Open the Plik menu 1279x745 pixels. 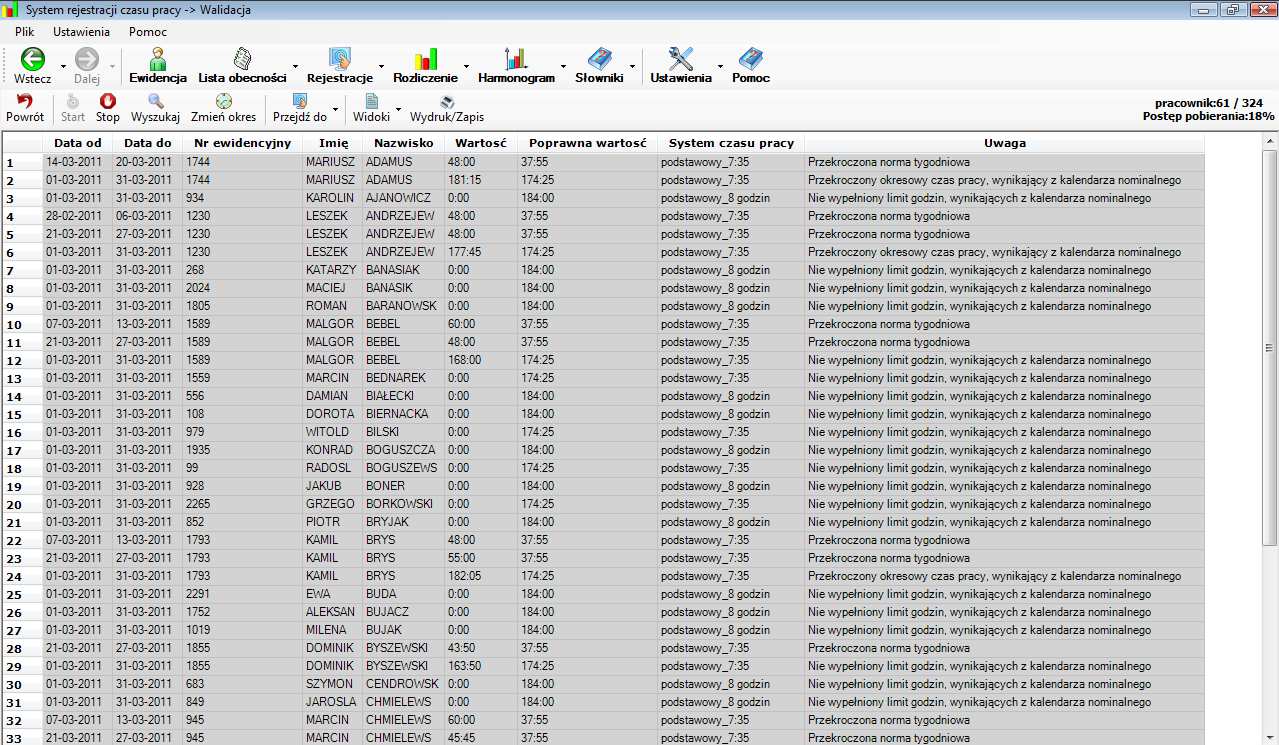tap(25, 32)
